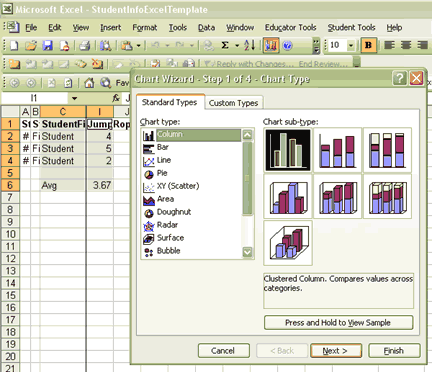Switch to the Standard Types tab
This screenshot has height=373, width=433.
tap(170, 102)
